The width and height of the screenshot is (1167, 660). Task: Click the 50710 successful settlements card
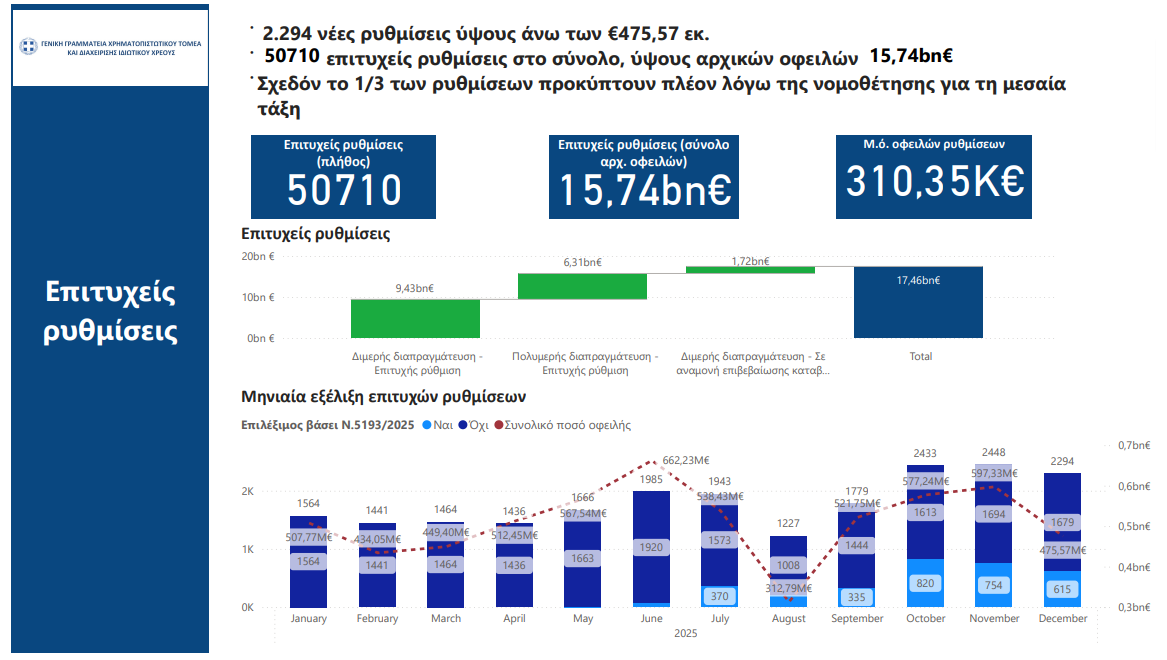pos(343,177)
